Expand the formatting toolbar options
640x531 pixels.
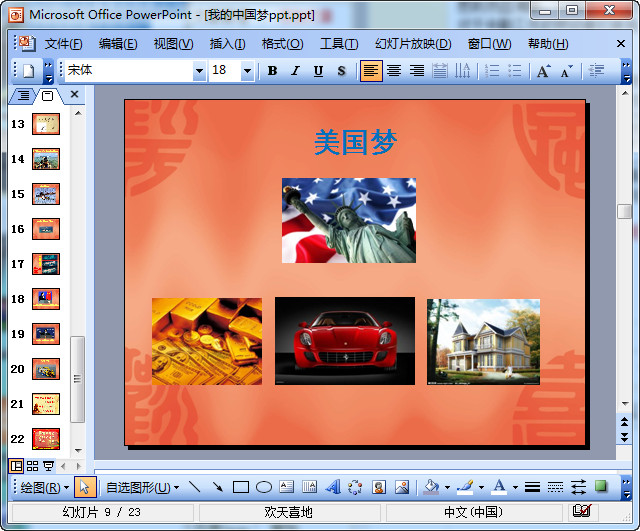626,72
